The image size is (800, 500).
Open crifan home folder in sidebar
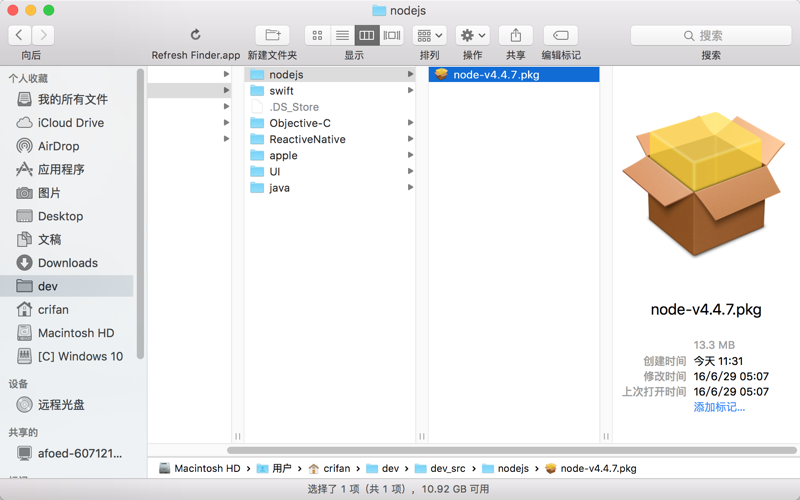tap(67, 310)
